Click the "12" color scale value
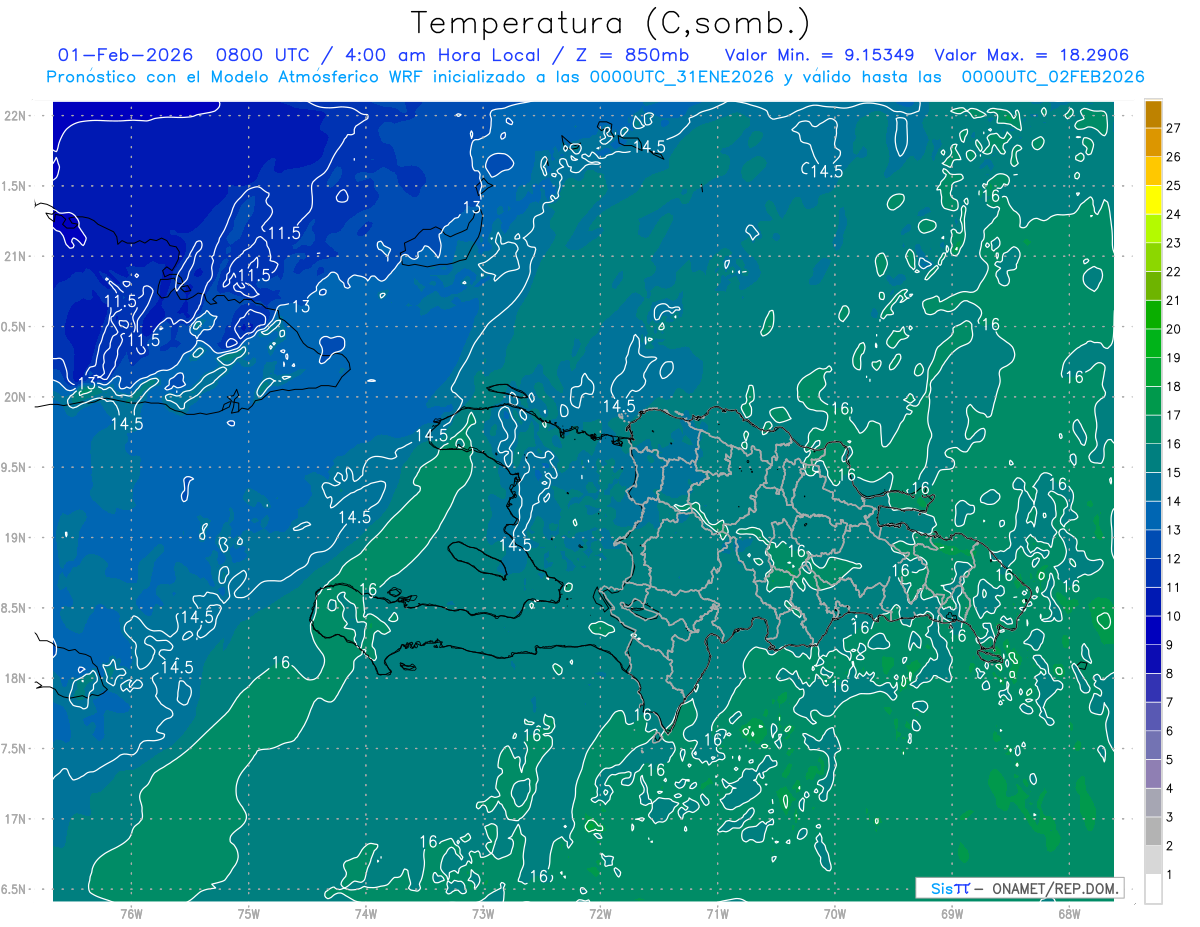Image resolution: width=1200 pixels, height=927 pixels. (x=1173, y=558)
